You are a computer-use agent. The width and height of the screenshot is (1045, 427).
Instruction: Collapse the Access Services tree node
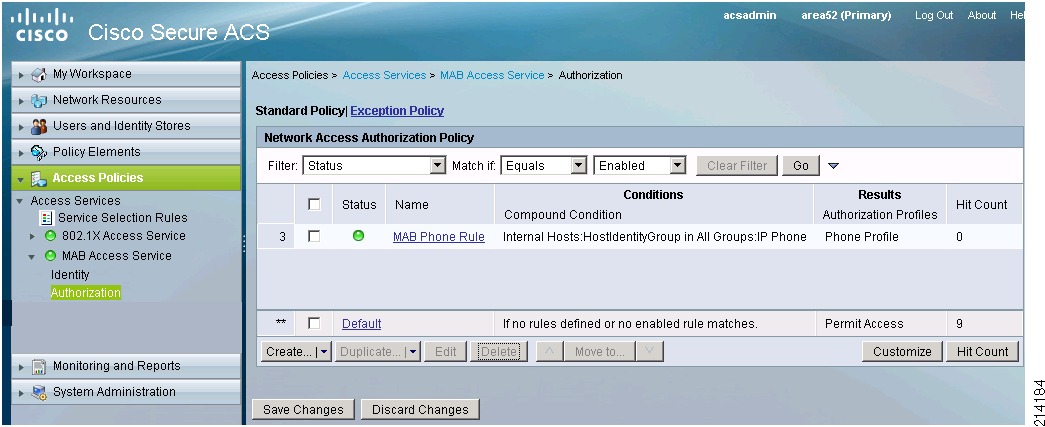[x=21, y=201]
